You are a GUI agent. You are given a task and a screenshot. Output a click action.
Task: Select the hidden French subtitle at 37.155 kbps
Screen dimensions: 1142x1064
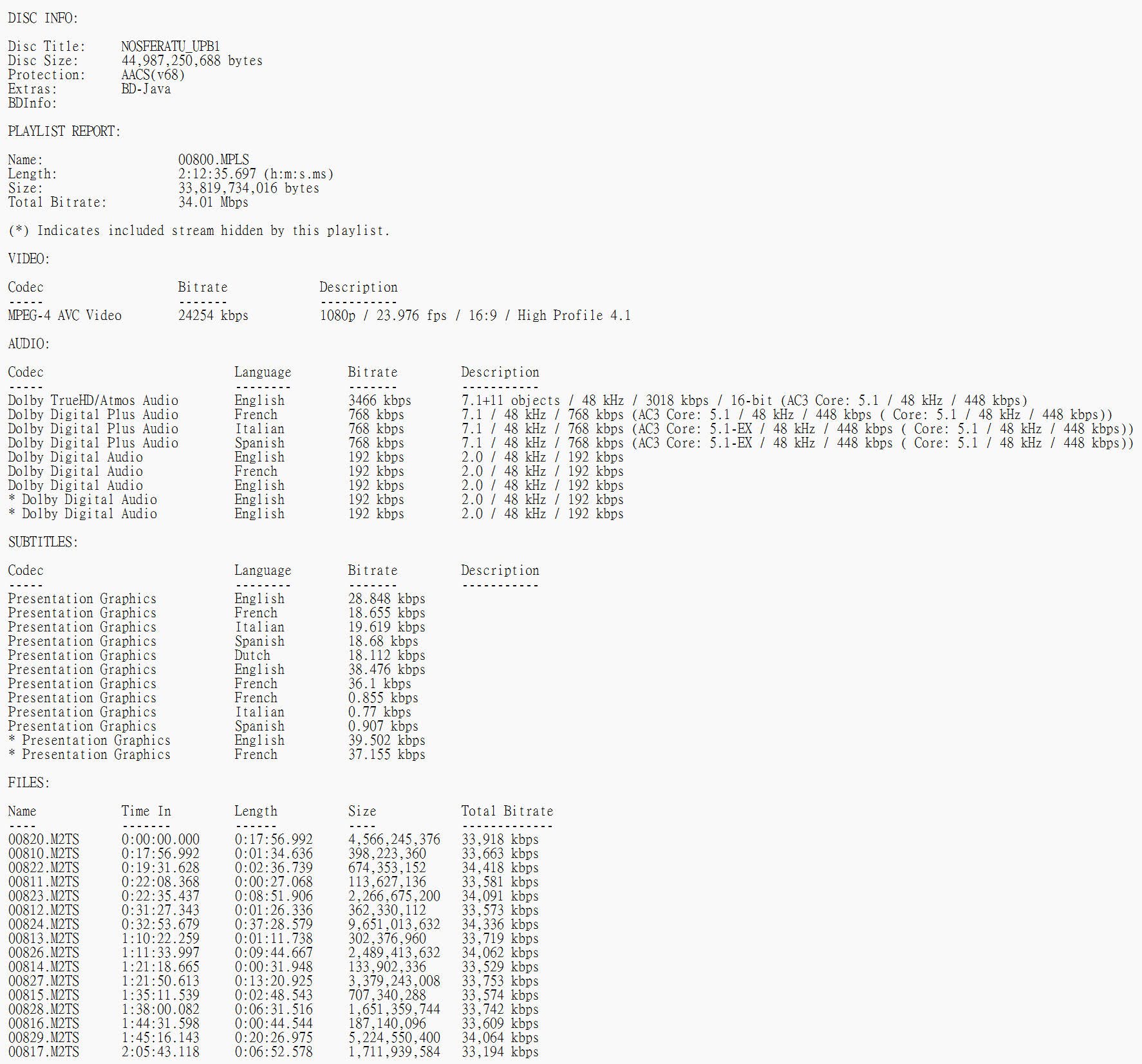pyautogui.click(x=216, y=754)
